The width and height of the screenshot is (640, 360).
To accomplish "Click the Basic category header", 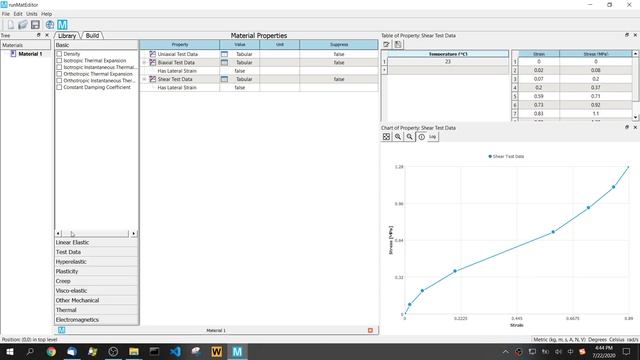I will pos(96,45).
